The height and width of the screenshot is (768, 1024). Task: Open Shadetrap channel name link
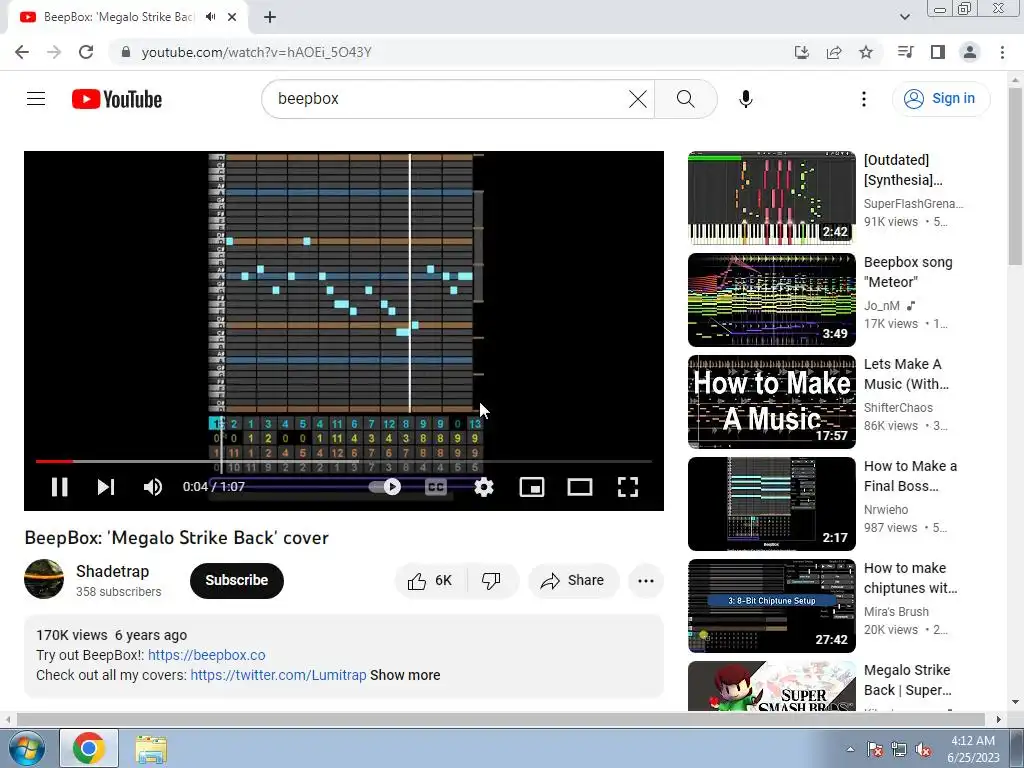tap(112, 571)
